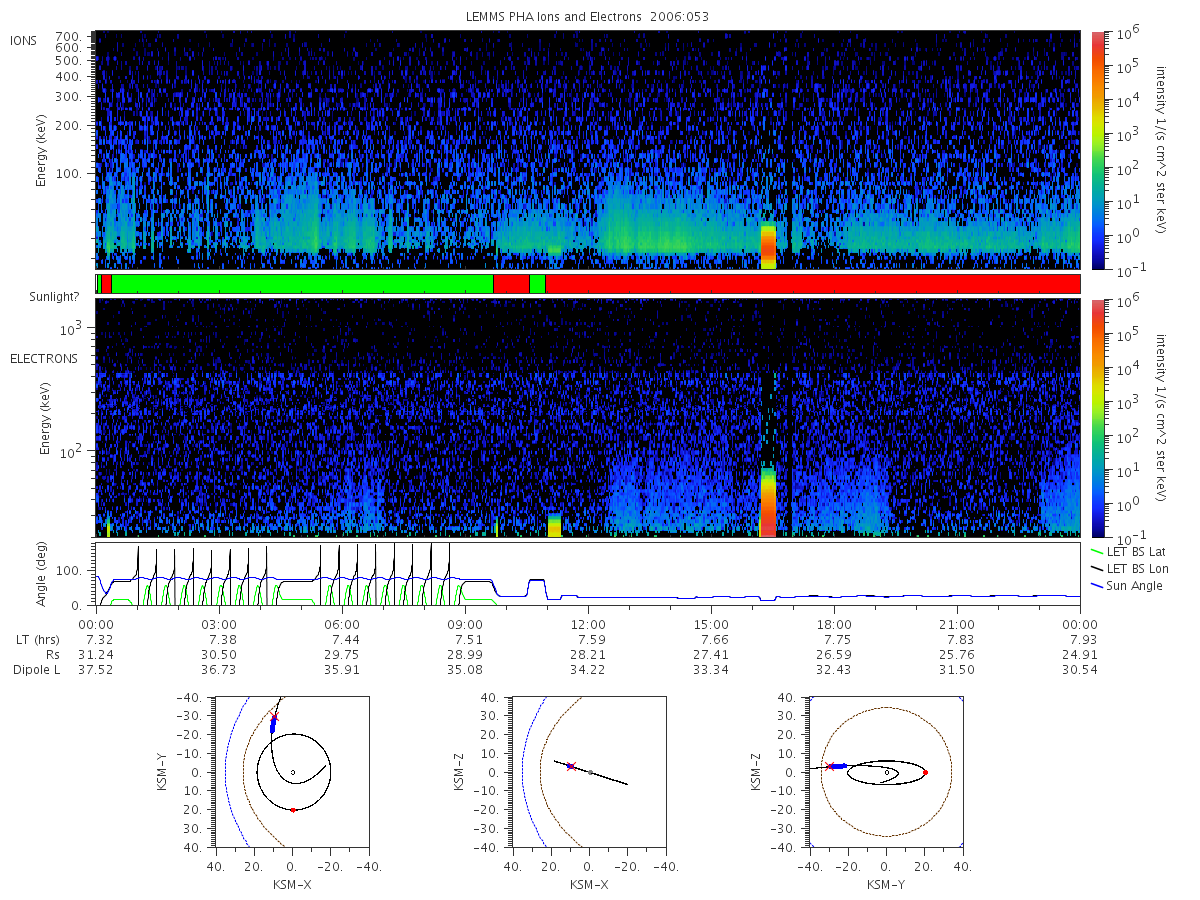The width and height of the screenshot is (1200, 900).
Task: Click the ELECTRONS panel label
Action: tap(44, 358)
